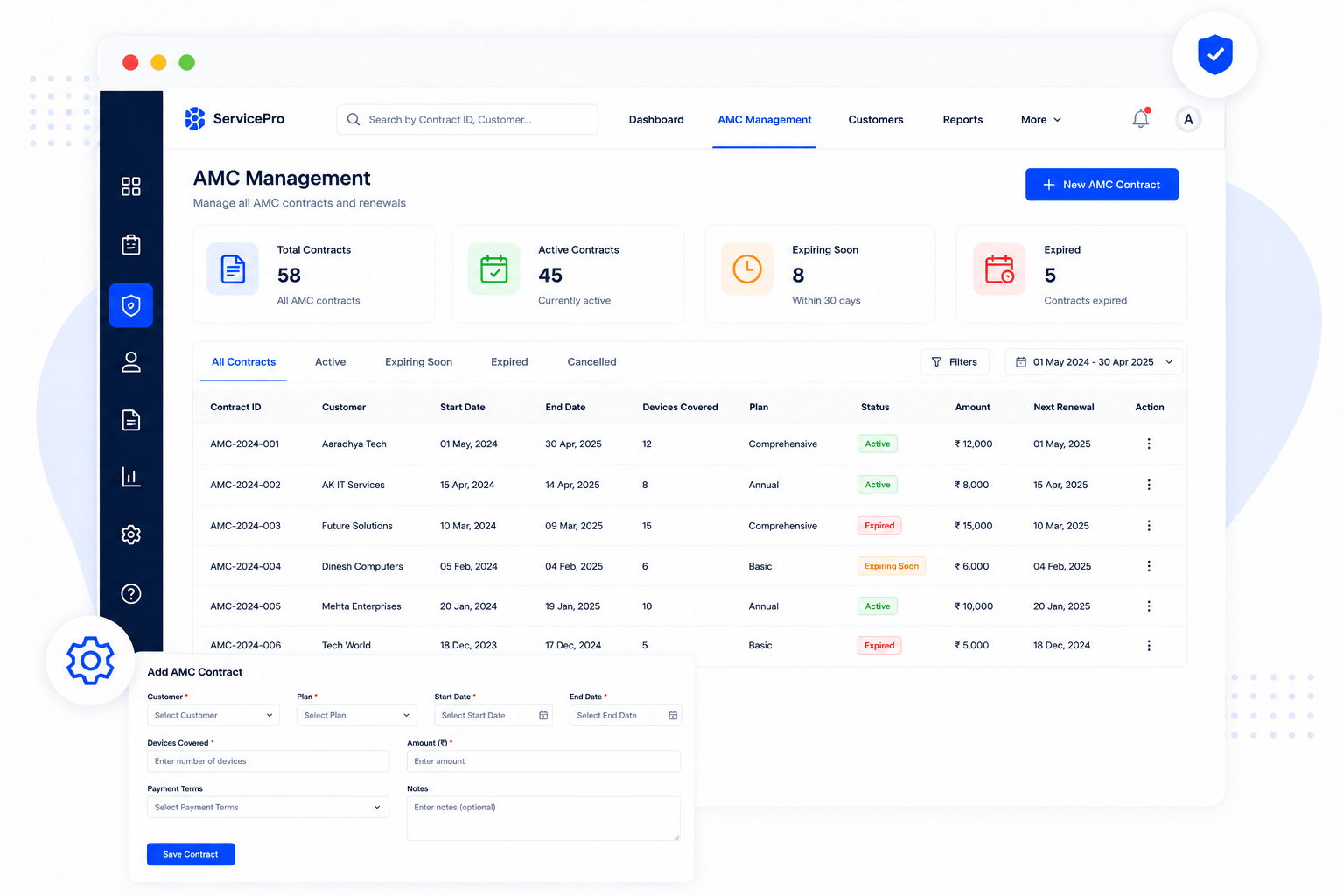This screenshot has height=896, width=1344.
Task: Click the Contract ID column header
Action: coord(235,408)
